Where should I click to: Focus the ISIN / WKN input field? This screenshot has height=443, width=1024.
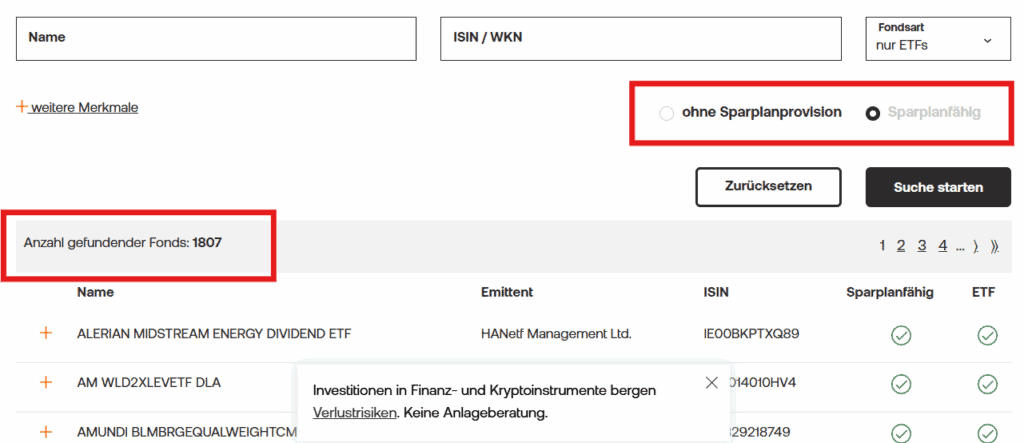pyautogui.click(x=641, y=39)
